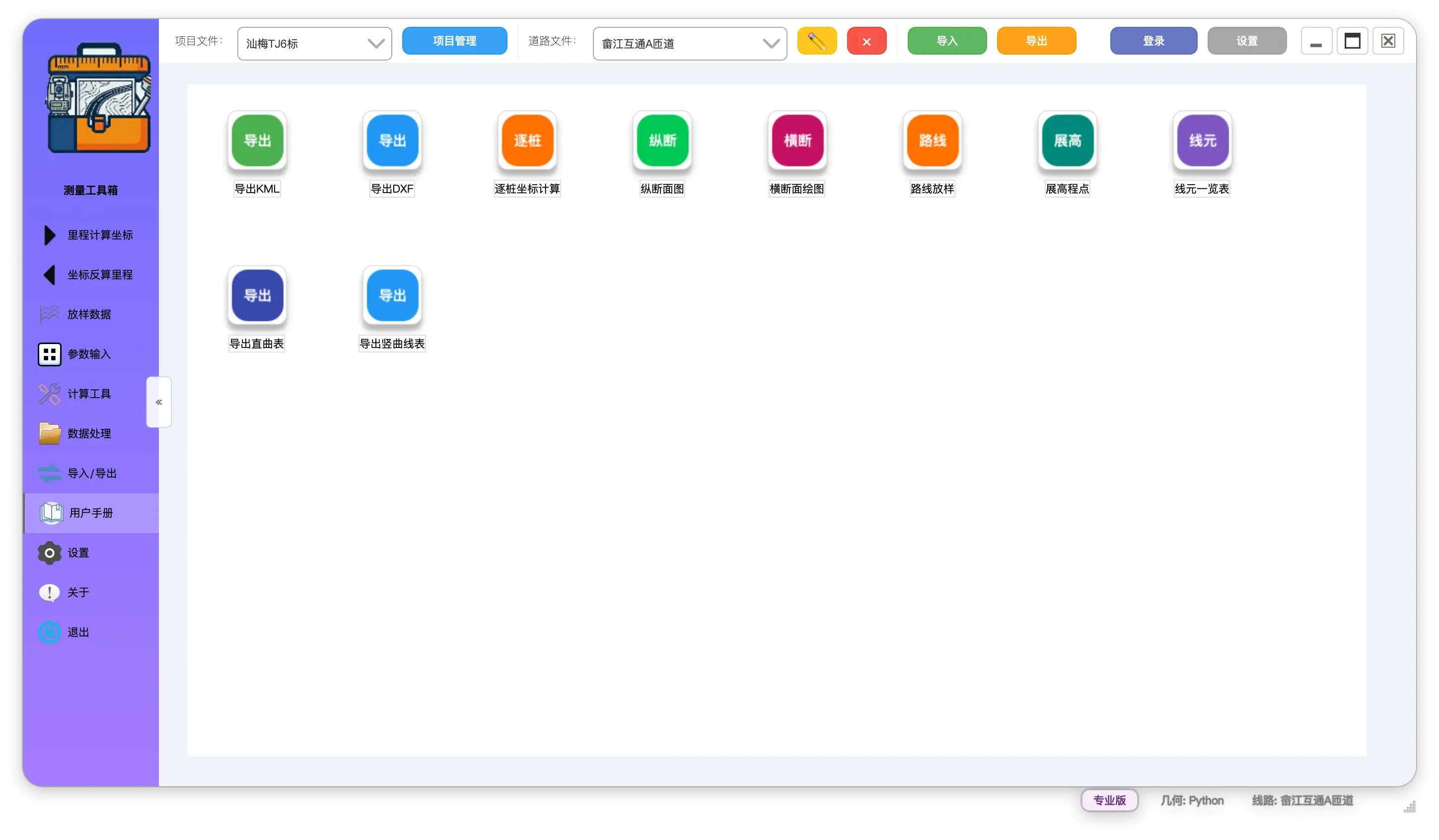Image resolution: width=1439 pixels, height=840 pixels.
Task: Select 坐标反算里程 in the sidebar
Action: coord(91,275)
